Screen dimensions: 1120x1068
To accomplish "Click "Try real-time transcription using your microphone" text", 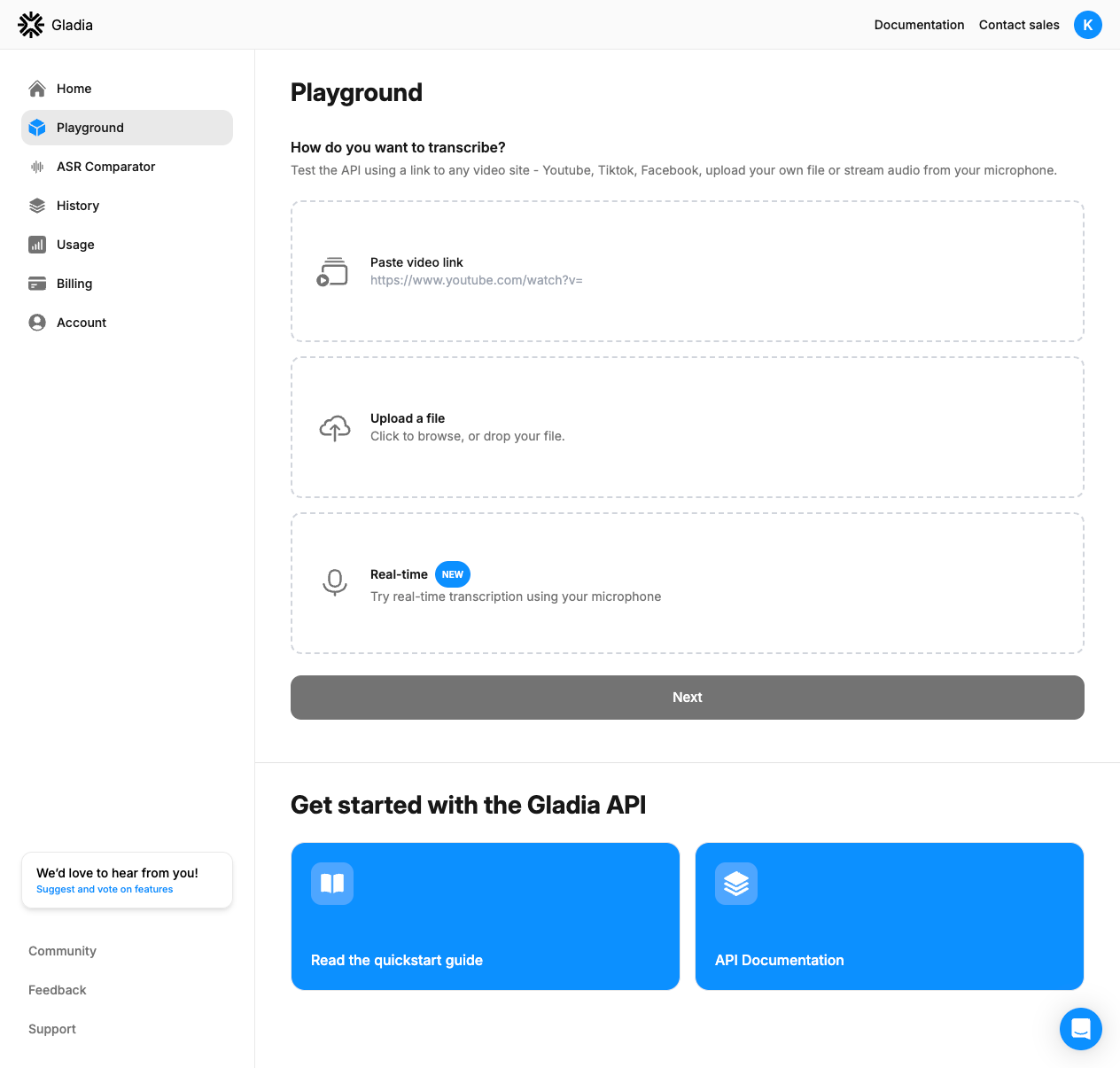I will pos(516,596).
